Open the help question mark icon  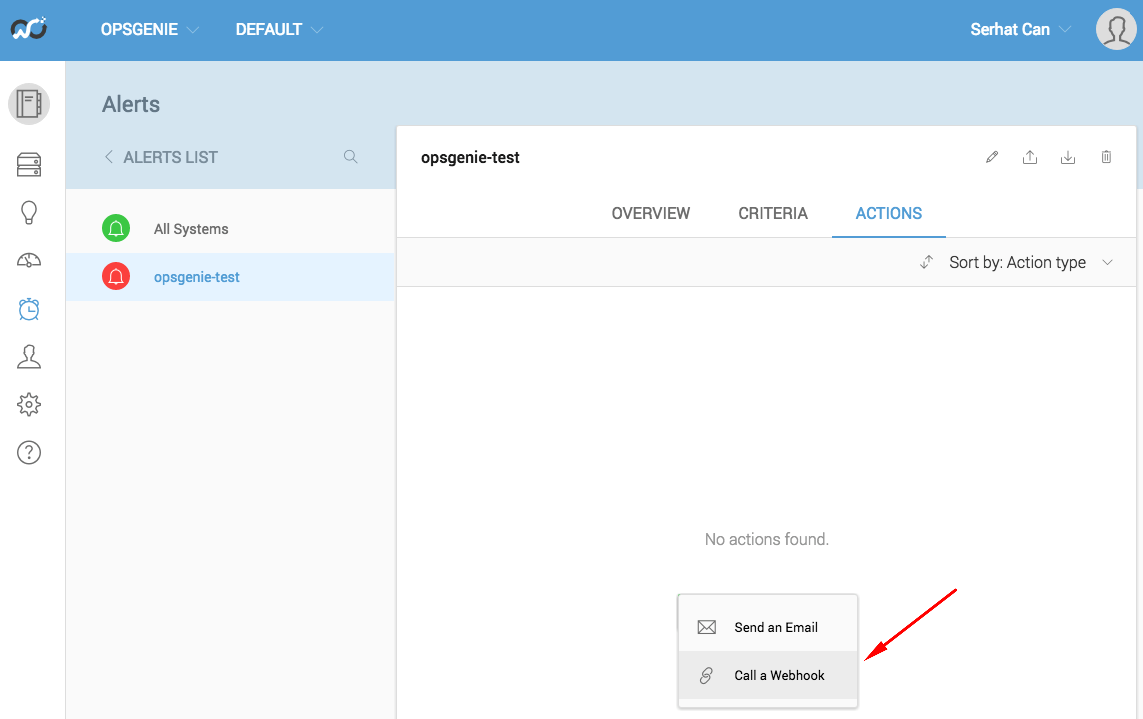click(29, 452)
